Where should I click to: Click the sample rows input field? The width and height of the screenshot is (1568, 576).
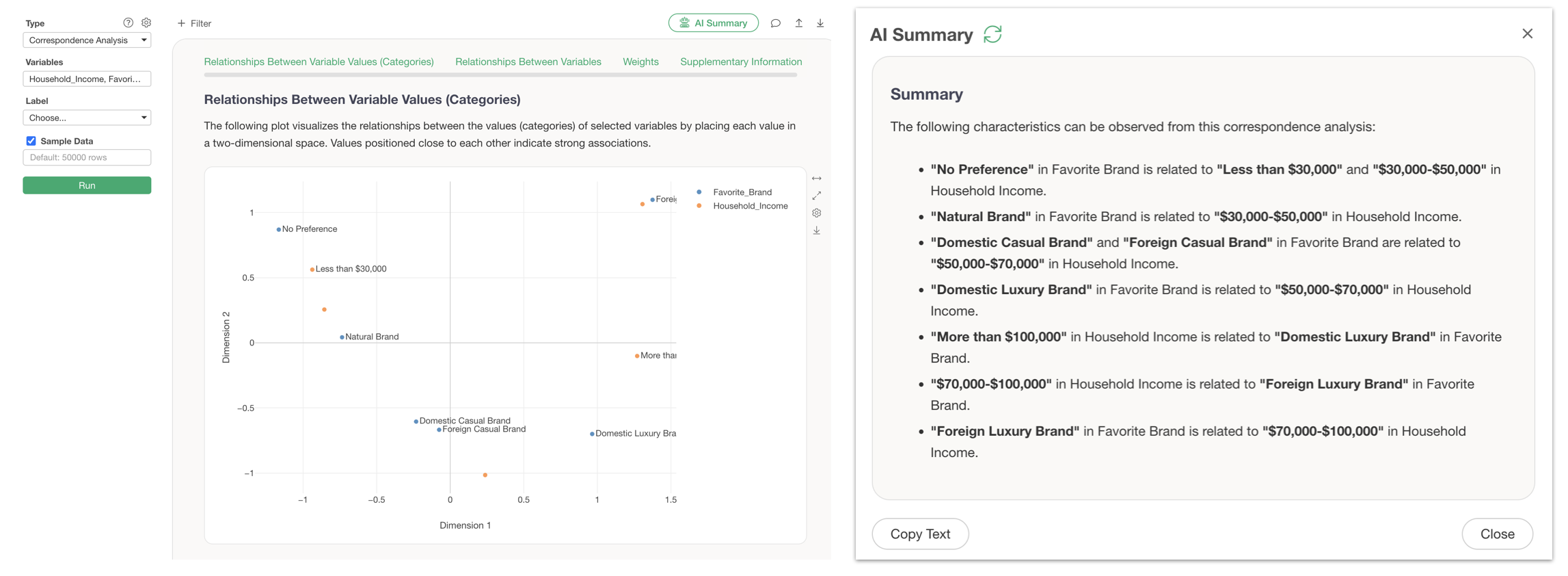pyautogui.click(x=87, y=157)
